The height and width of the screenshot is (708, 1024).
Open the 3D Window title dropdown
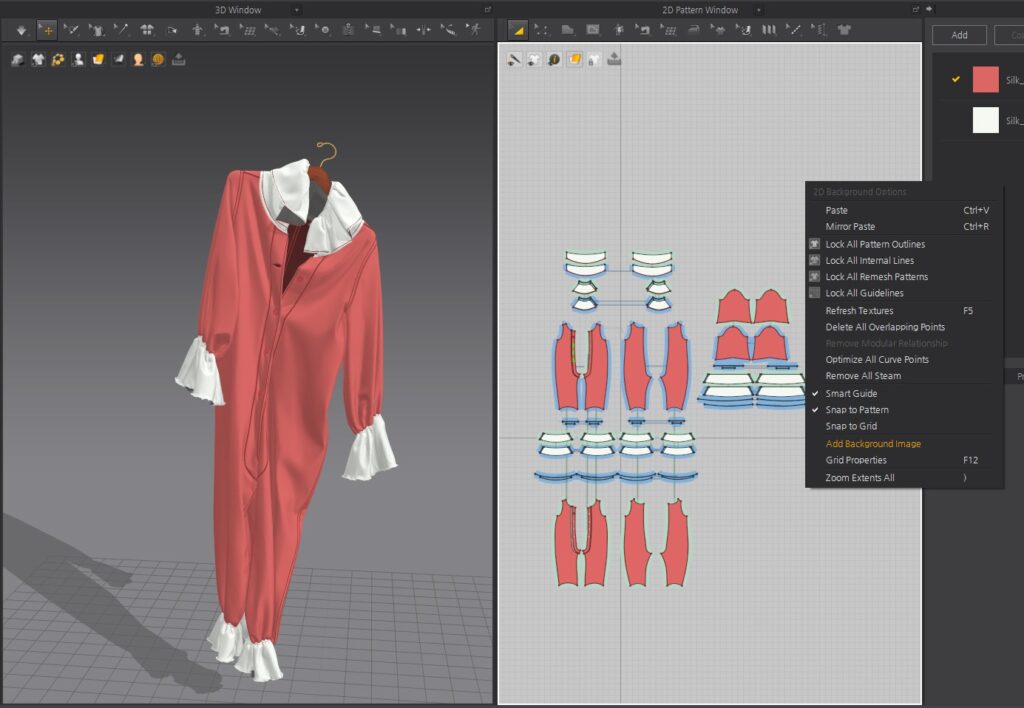tap(296, 10)
